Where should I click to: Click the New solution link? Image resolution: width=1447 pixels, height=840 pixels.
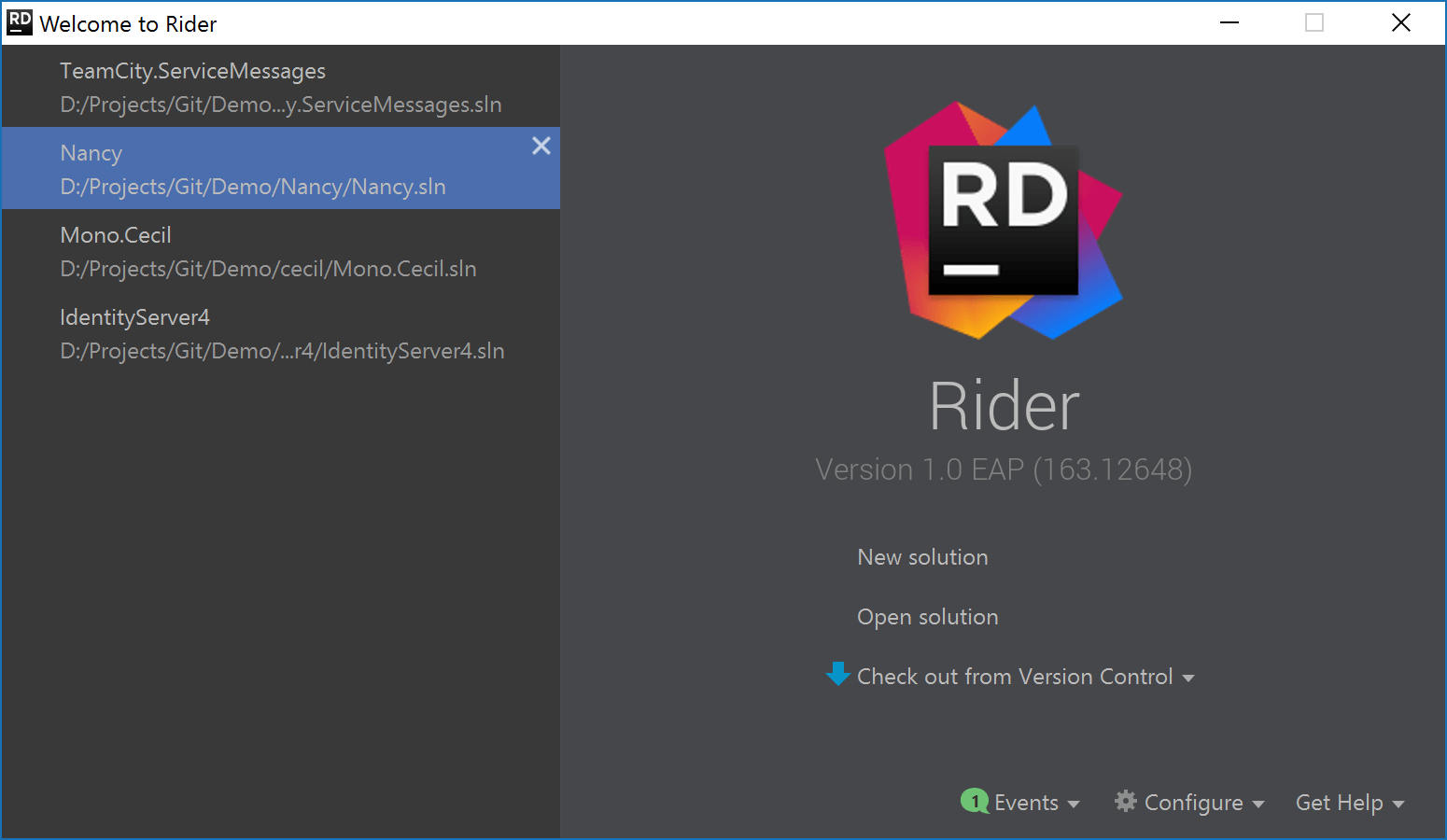(x=922, y=557)
